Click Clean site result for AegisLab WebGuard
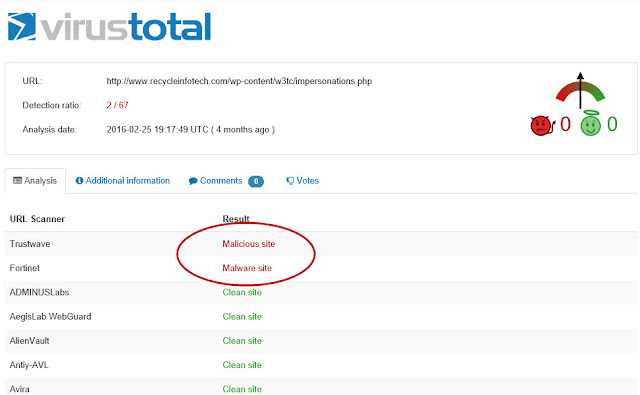The width and height of the screenshot is (640, 395). point(242,316)
